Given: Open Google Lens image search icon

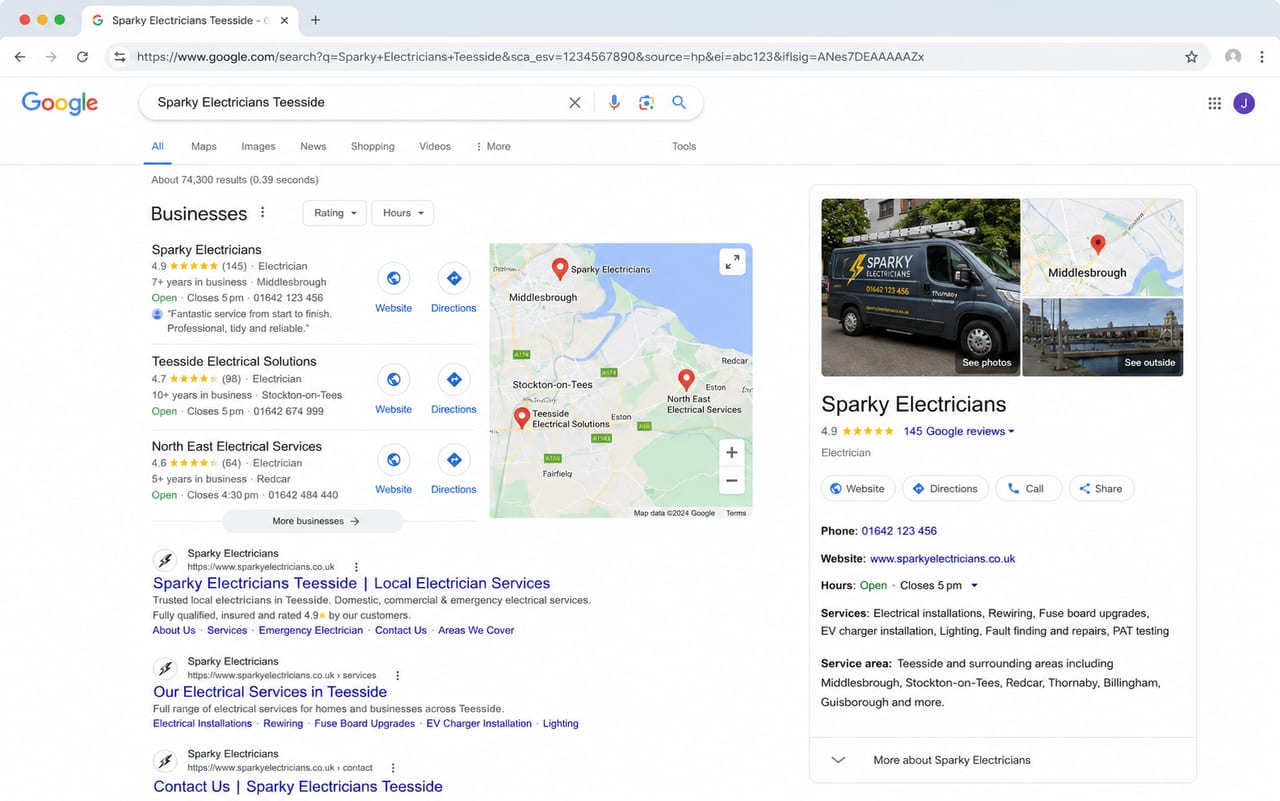Looking at the screenshot, I should point(646,102).
